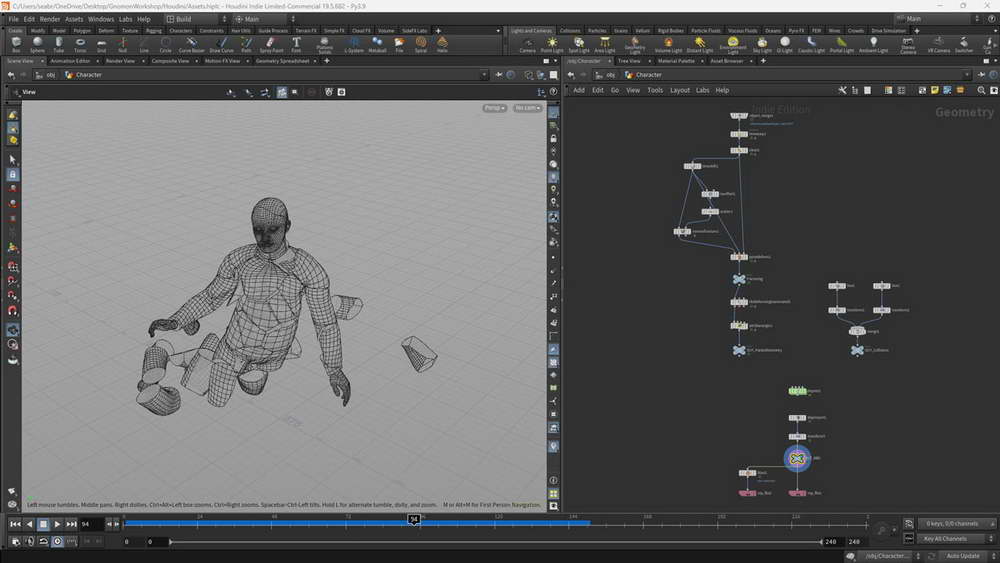Open the Switcher shelf tool

[964, 45]
